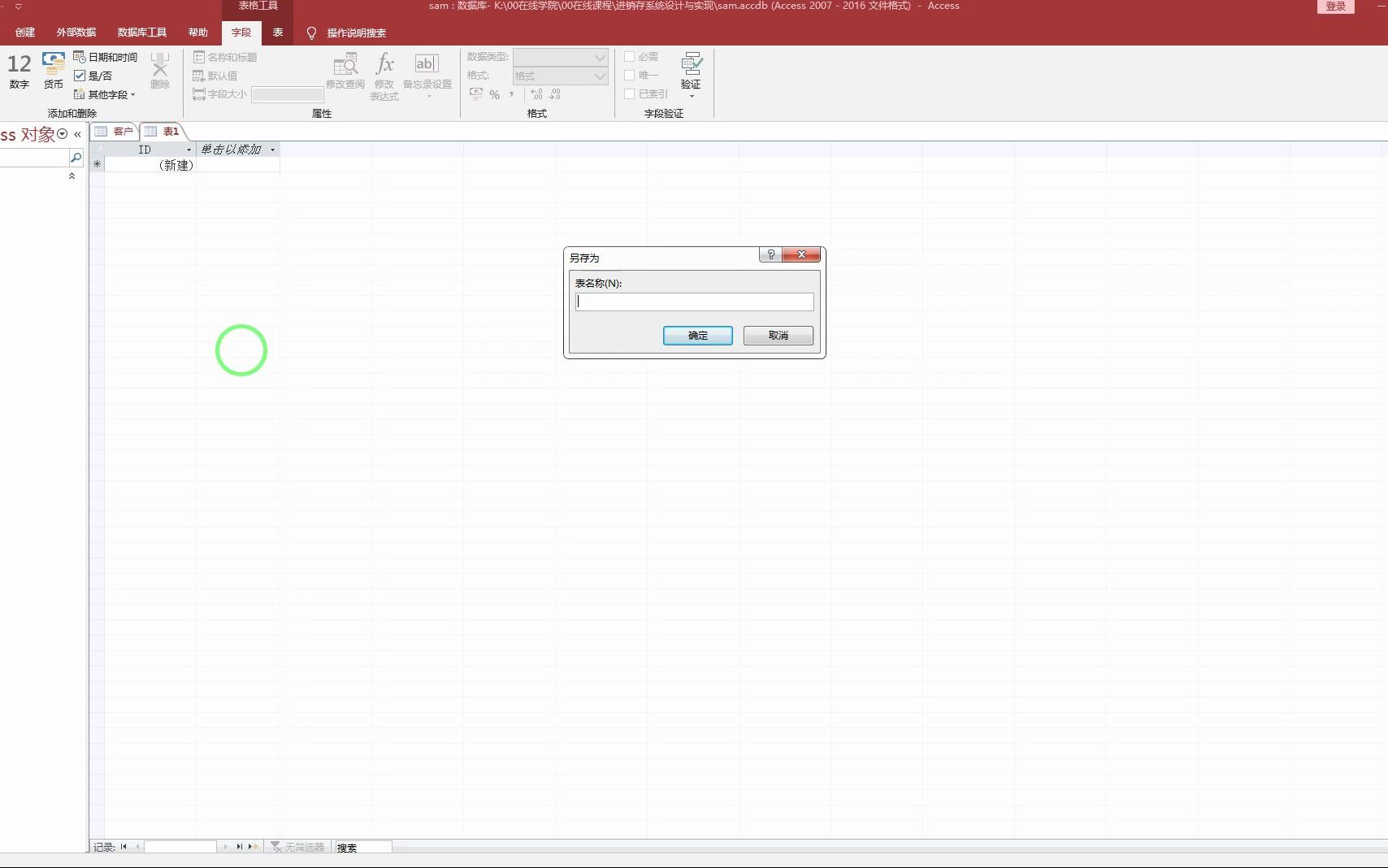The height and width of the screenshot is (868, 1388).
Task: Confirm Save As with 确定 button
Action: click(x=698, y=336)
